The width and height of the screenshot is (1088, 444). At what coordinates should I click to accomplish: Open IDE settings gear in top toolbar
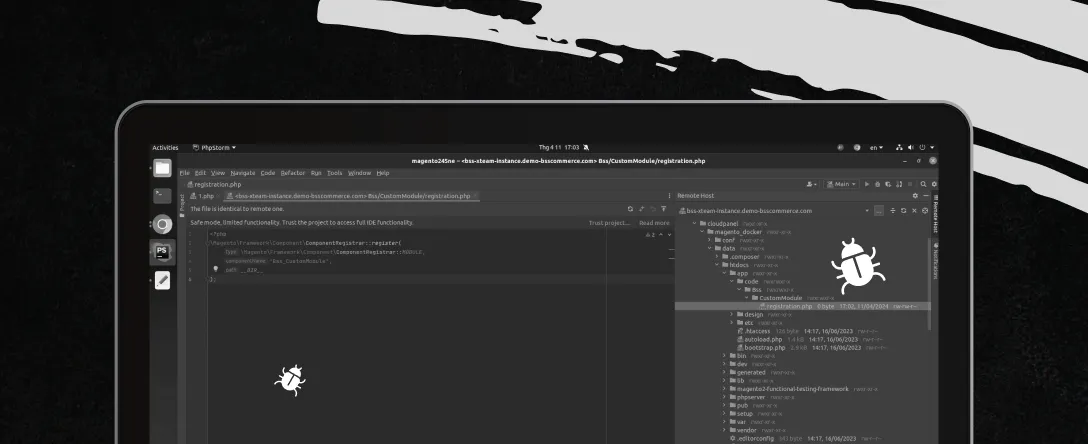(934, 185)
